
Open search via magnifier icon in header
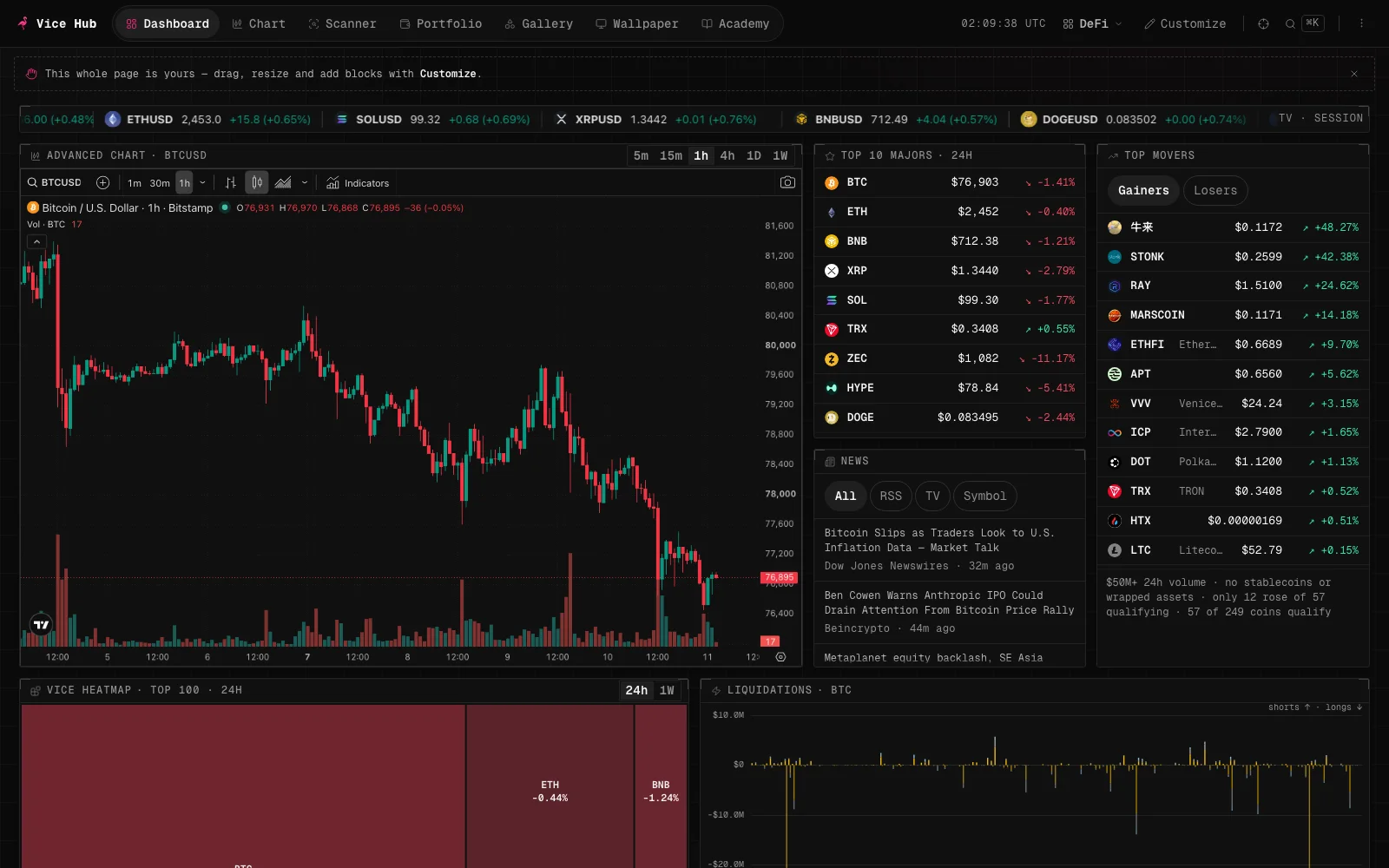click(1290, 23)
